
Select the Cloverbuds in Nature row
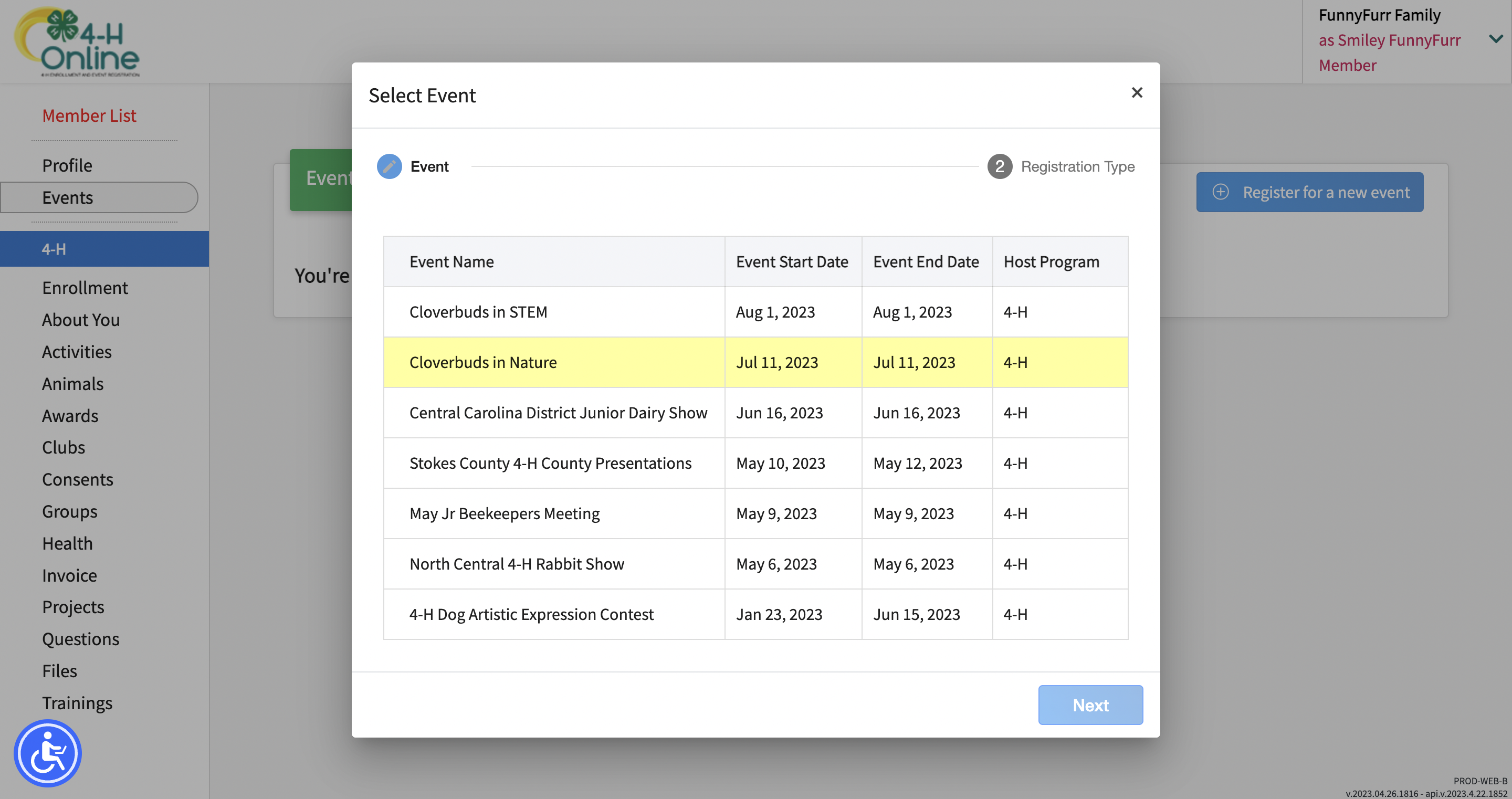click(482, 362)
